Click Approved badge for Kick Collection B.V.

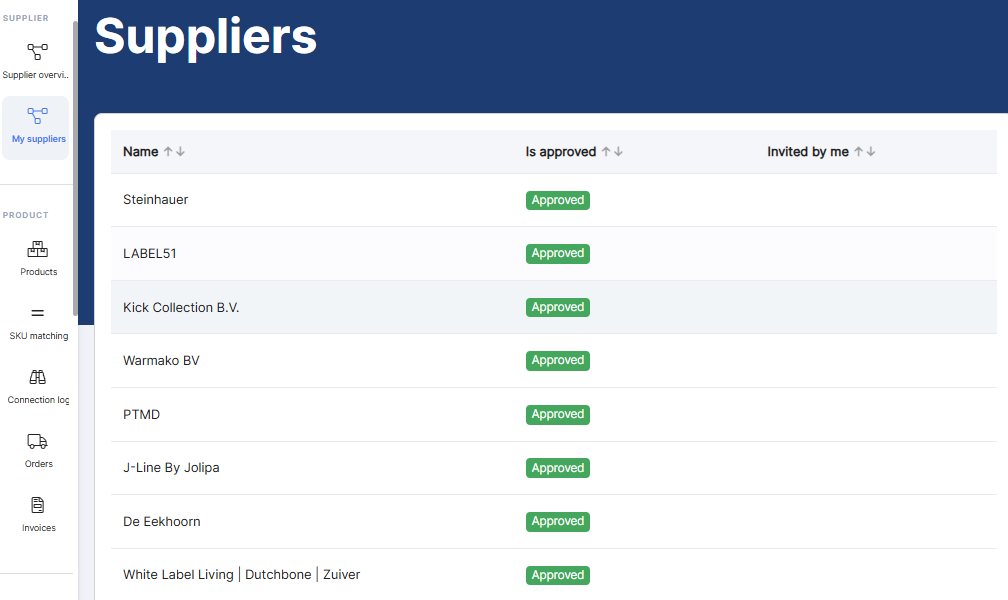(x=557, y=307)
